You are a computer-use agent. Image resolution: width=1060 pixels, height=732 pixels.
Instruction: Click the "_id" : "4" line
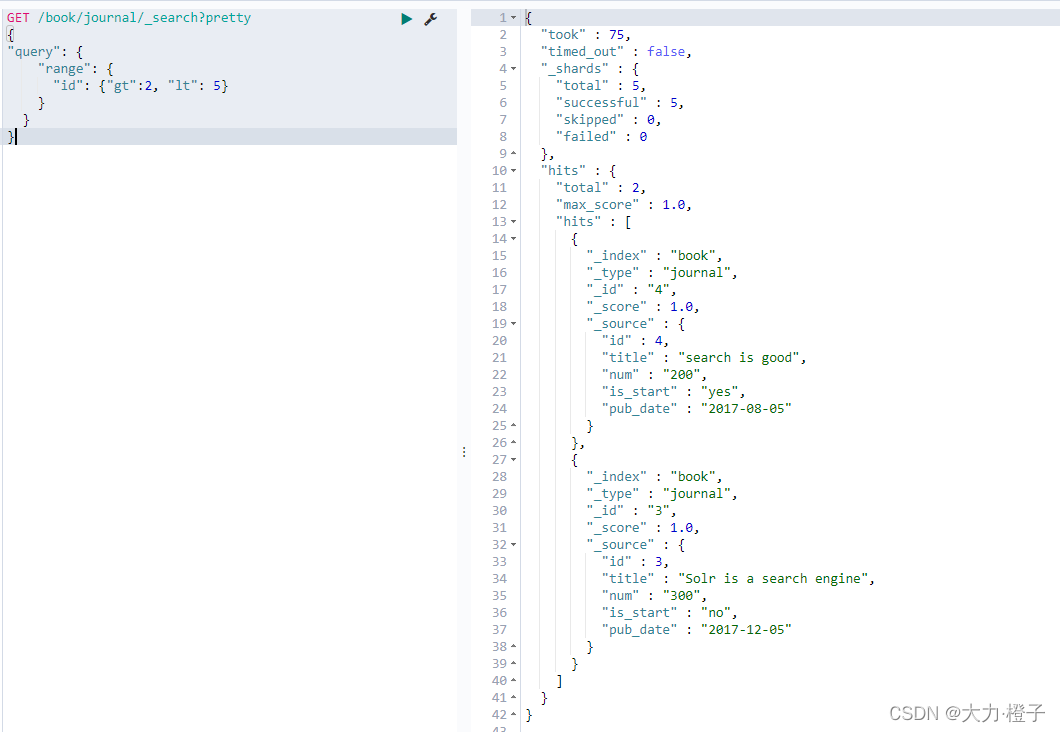pyautogui.click(x=631, y=290)
